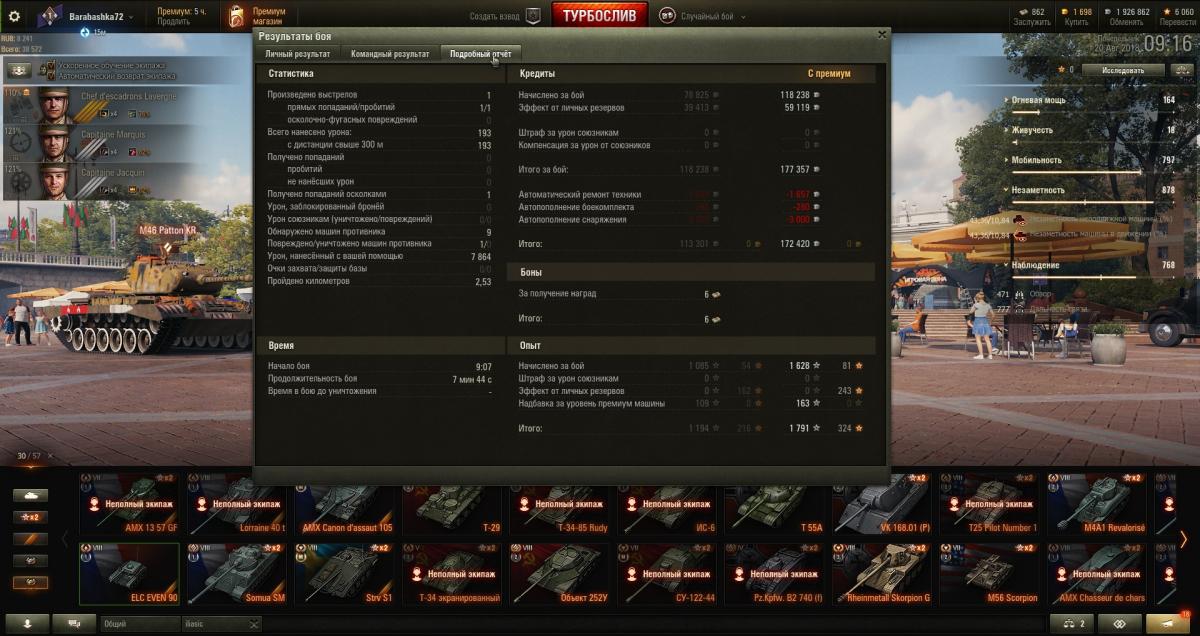This screenshot has width=1200, height=636.
Task: Expand the Мобильность parameter group
Action: pos(1007,160)
